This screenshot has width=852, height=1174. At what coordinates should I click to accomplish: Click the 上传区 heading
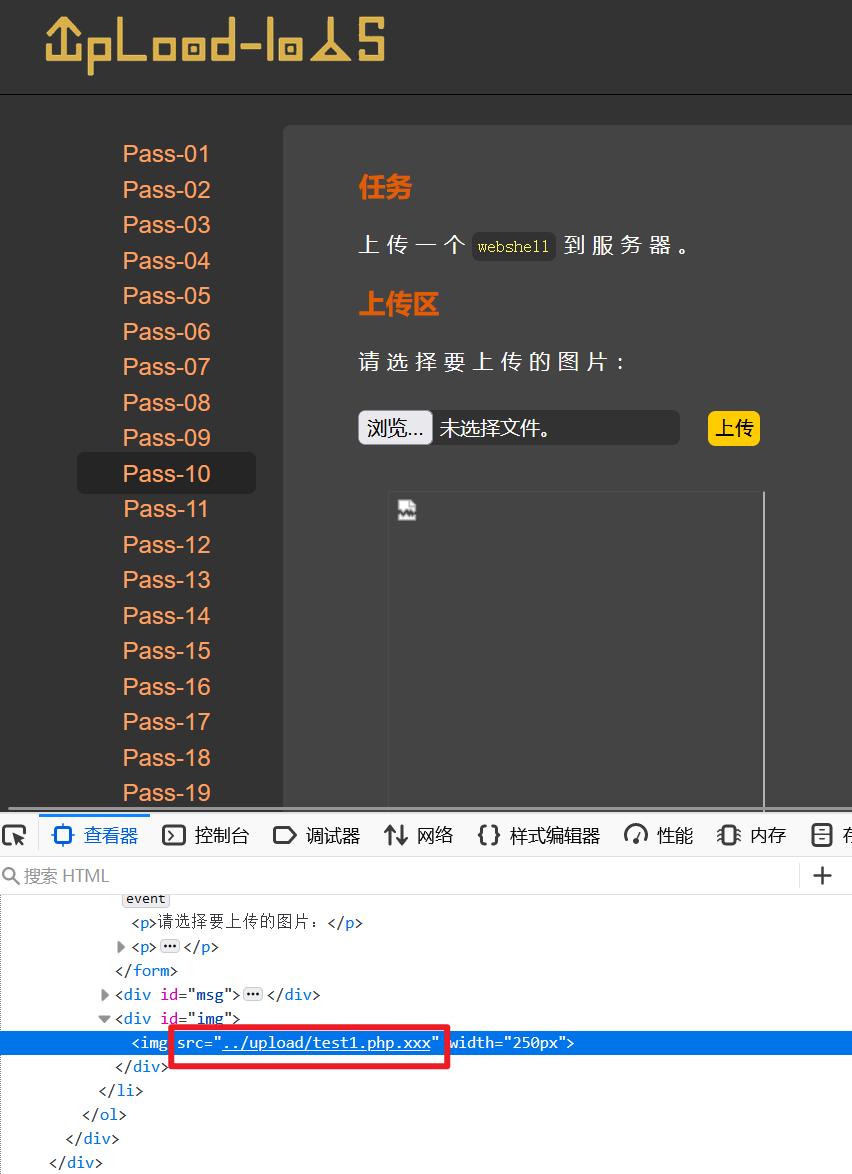pos(398,304)
